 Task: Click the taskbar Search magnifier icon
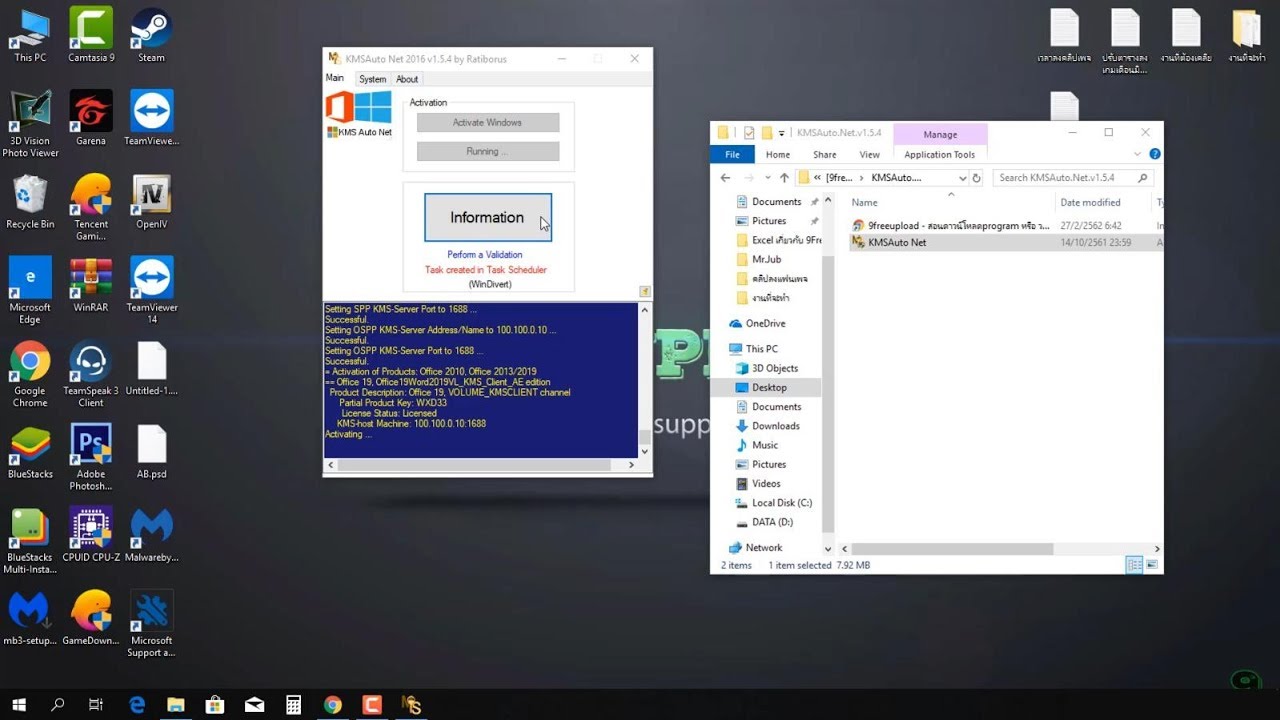tap(58, 705)
